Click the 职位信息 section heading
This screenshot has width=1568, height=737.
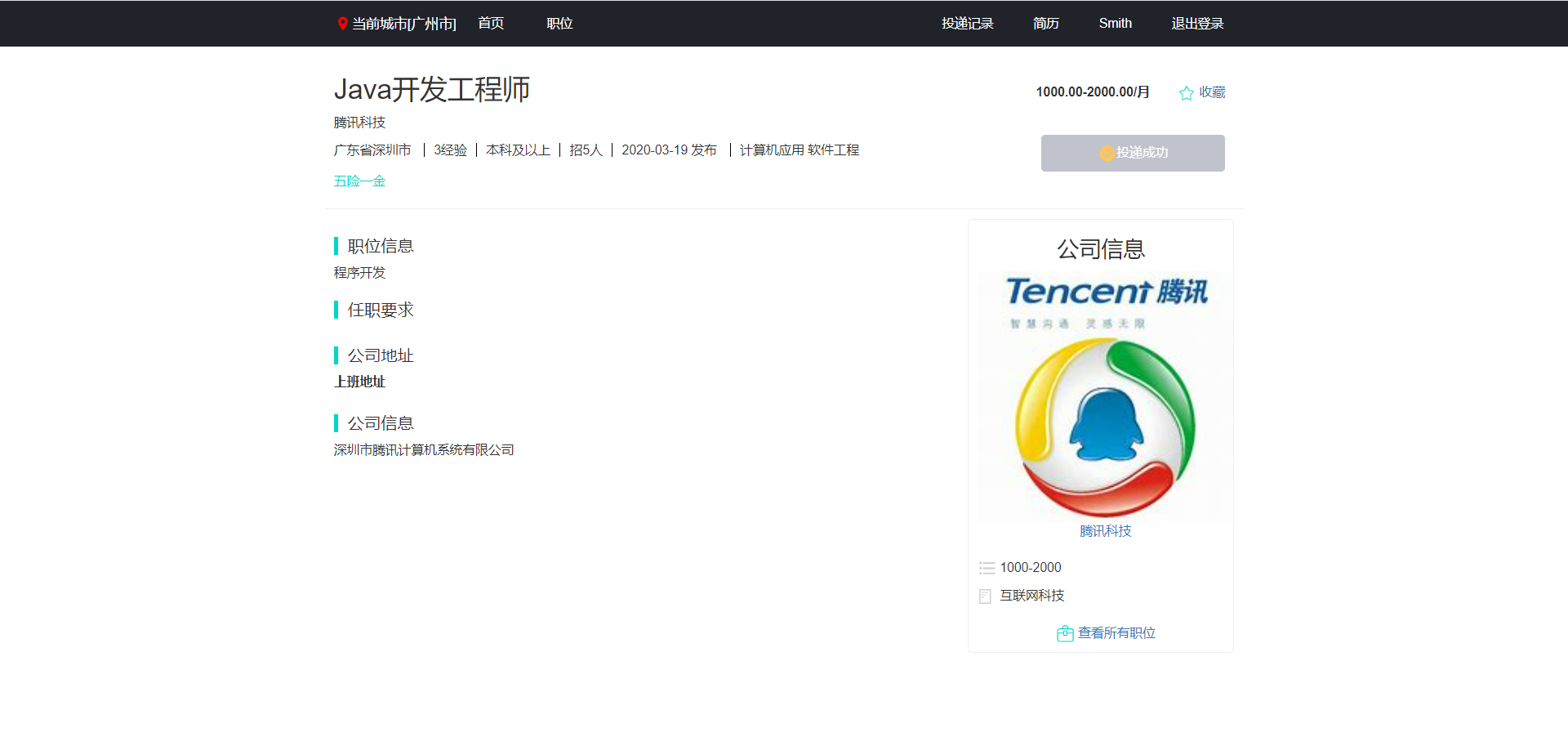pyautogui.click(x=381, y=246)
